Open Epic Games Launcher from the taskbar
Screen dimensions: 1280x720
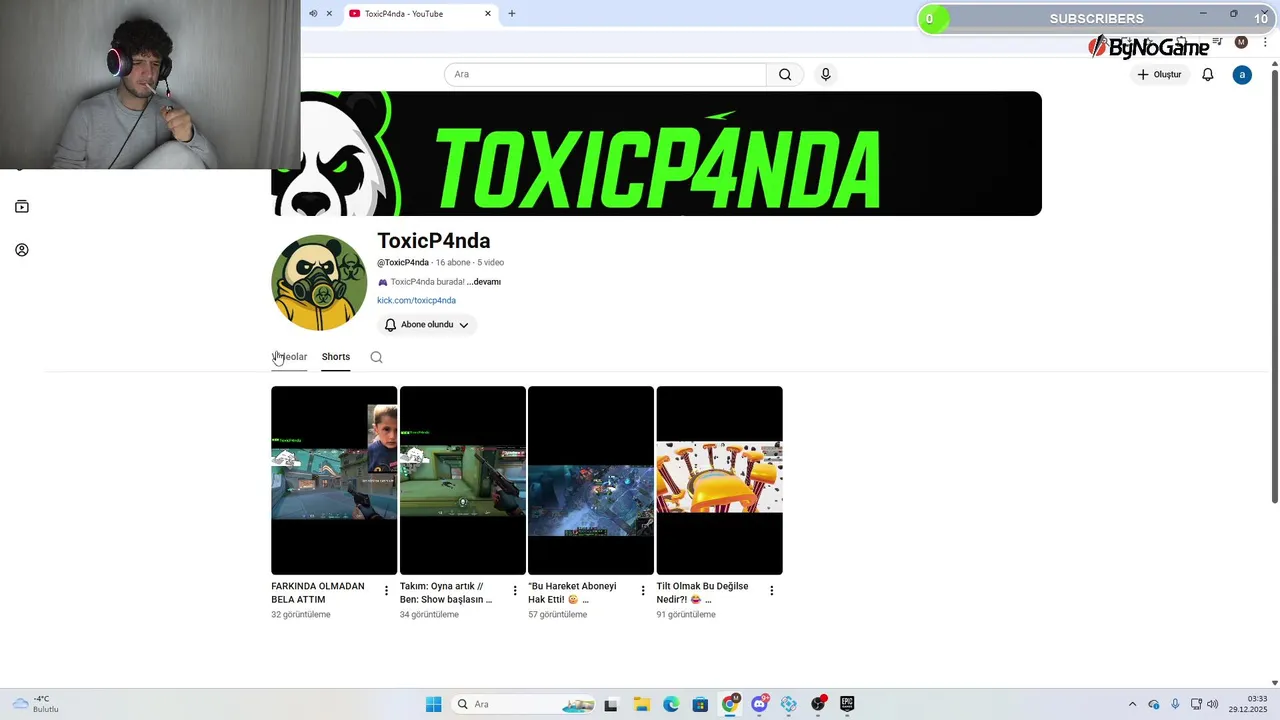click(x=847, y=704)
